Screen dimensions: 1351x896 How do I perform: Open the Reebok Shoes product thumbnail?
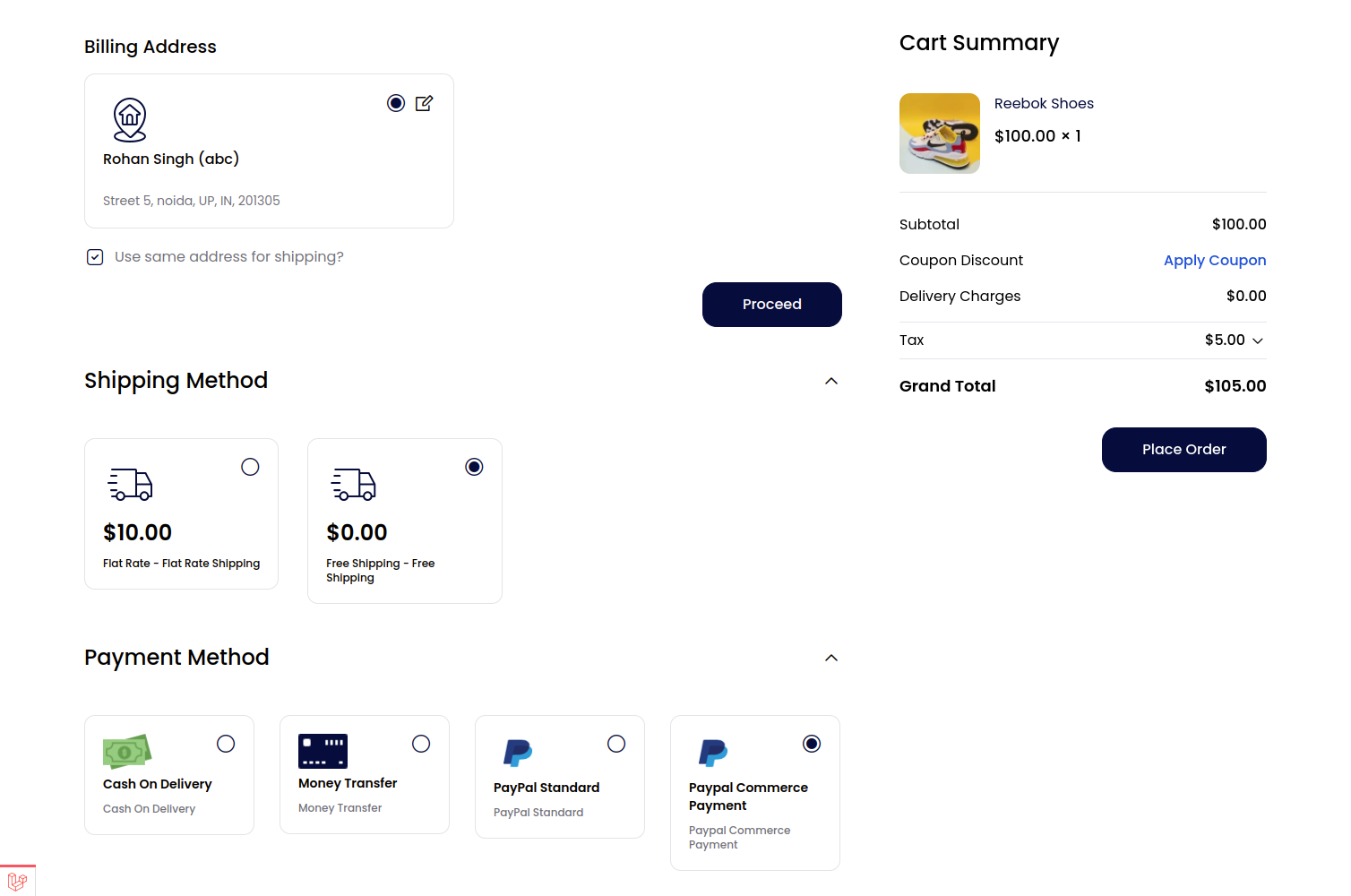940,134
